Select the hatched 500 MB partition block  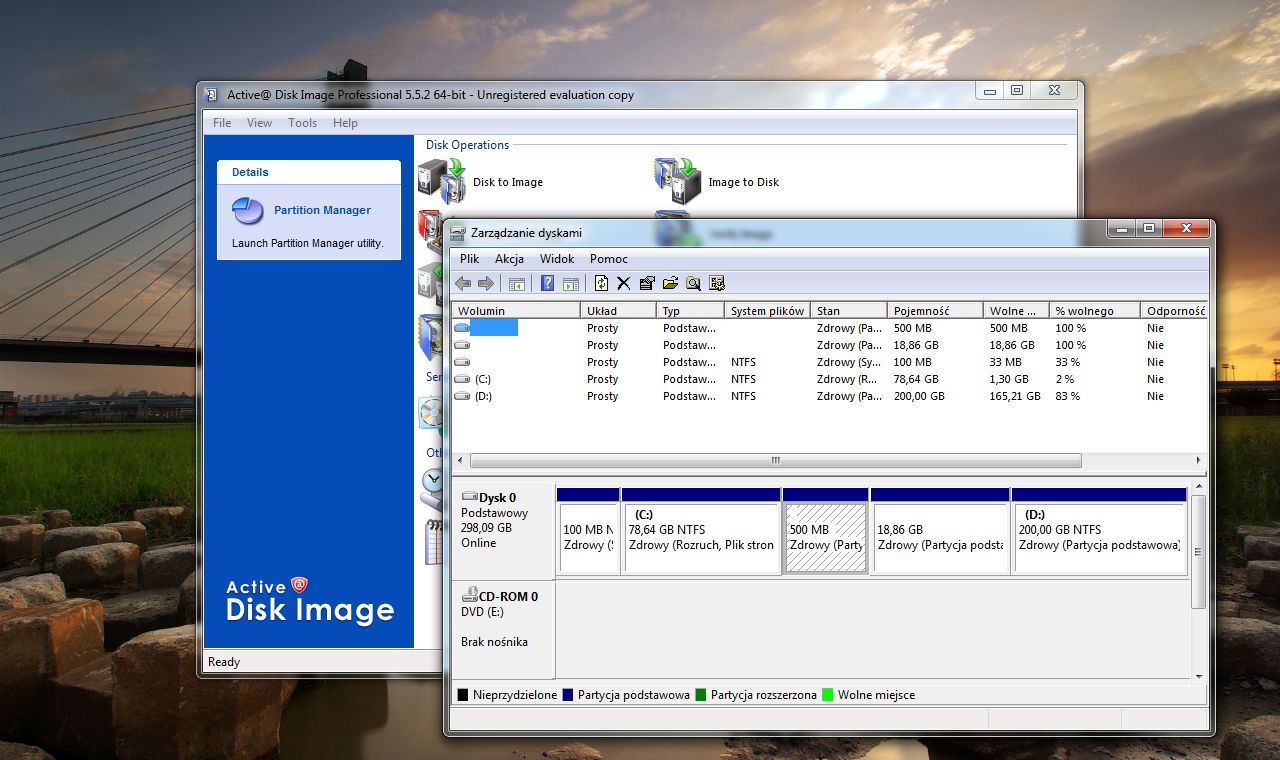tap(825, 531)
